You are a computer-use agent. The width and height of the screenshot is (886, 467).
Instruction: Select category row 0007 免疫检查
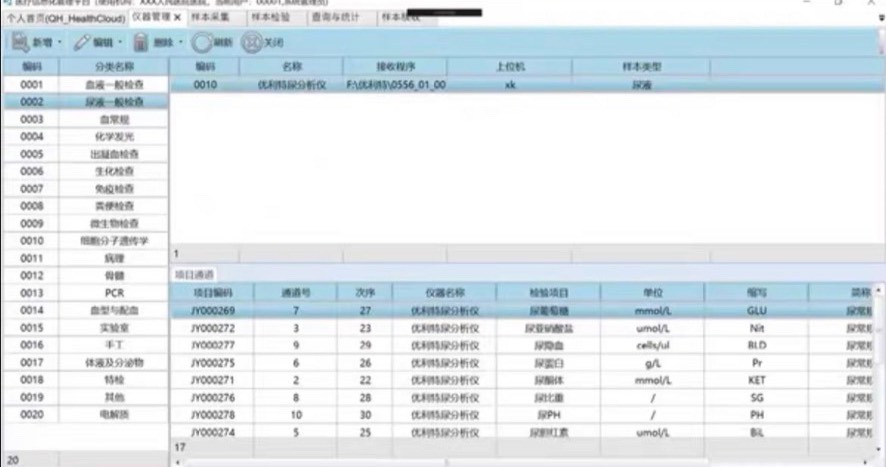click(x=85, y=189)
